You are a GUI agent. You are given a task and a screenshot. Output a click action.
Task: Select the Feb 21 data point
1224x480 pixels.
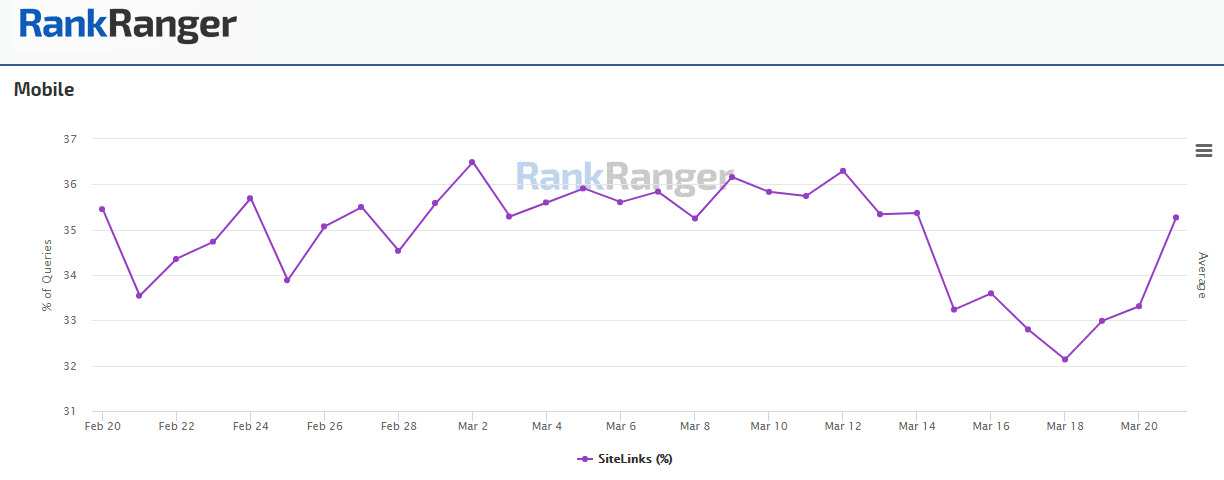(139, 296)
